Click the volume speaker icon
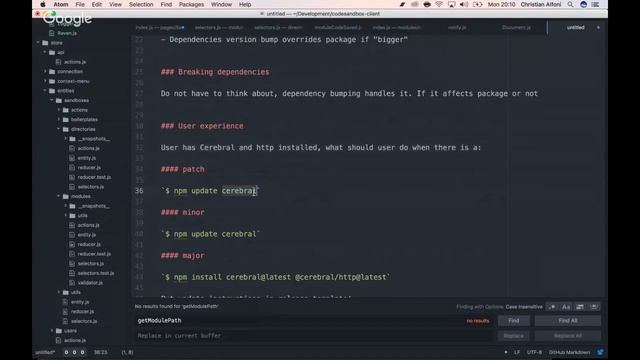 point(464,4)
